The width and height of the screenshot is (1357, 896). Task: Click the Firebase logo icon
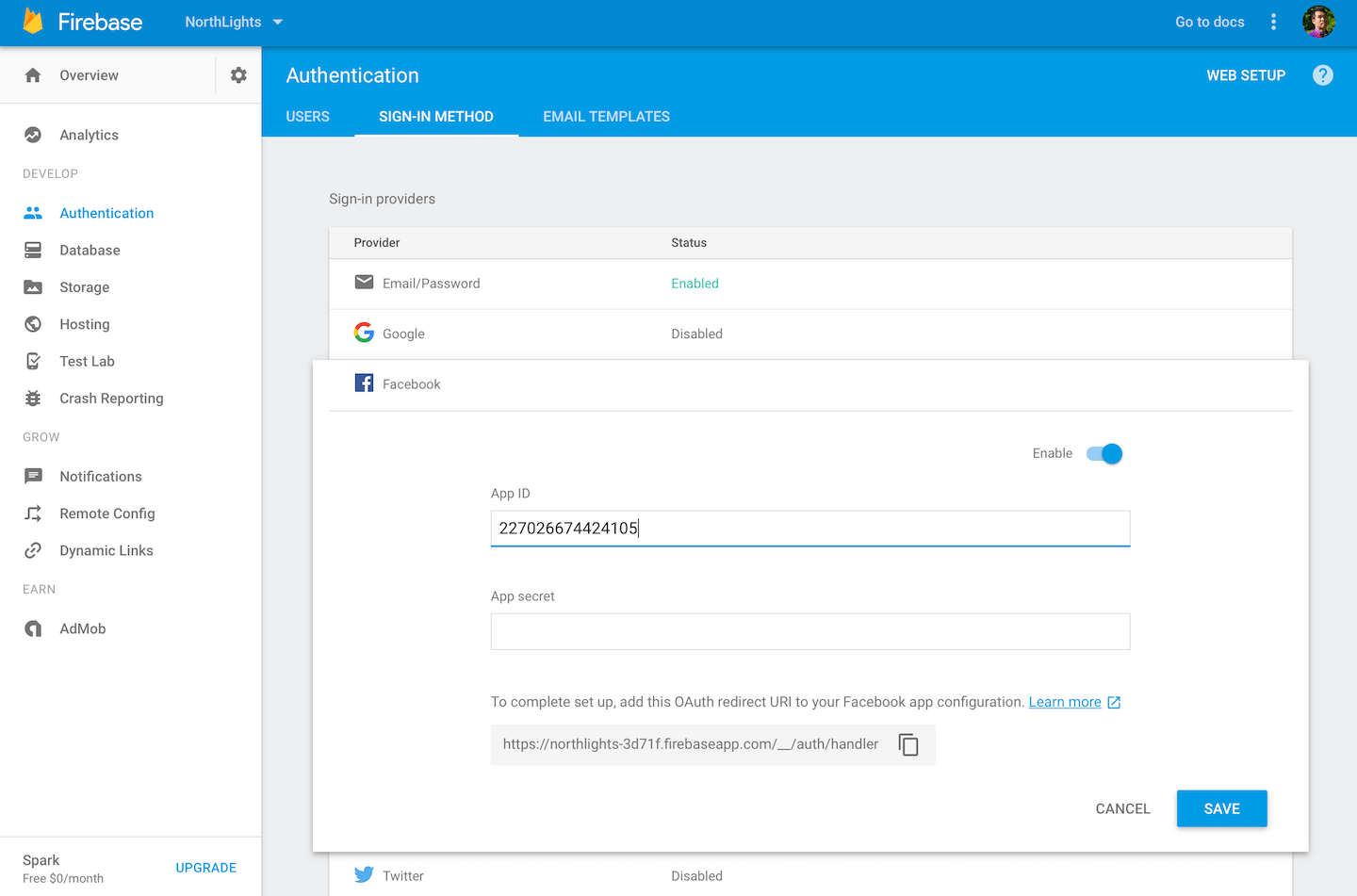(33, 21)
